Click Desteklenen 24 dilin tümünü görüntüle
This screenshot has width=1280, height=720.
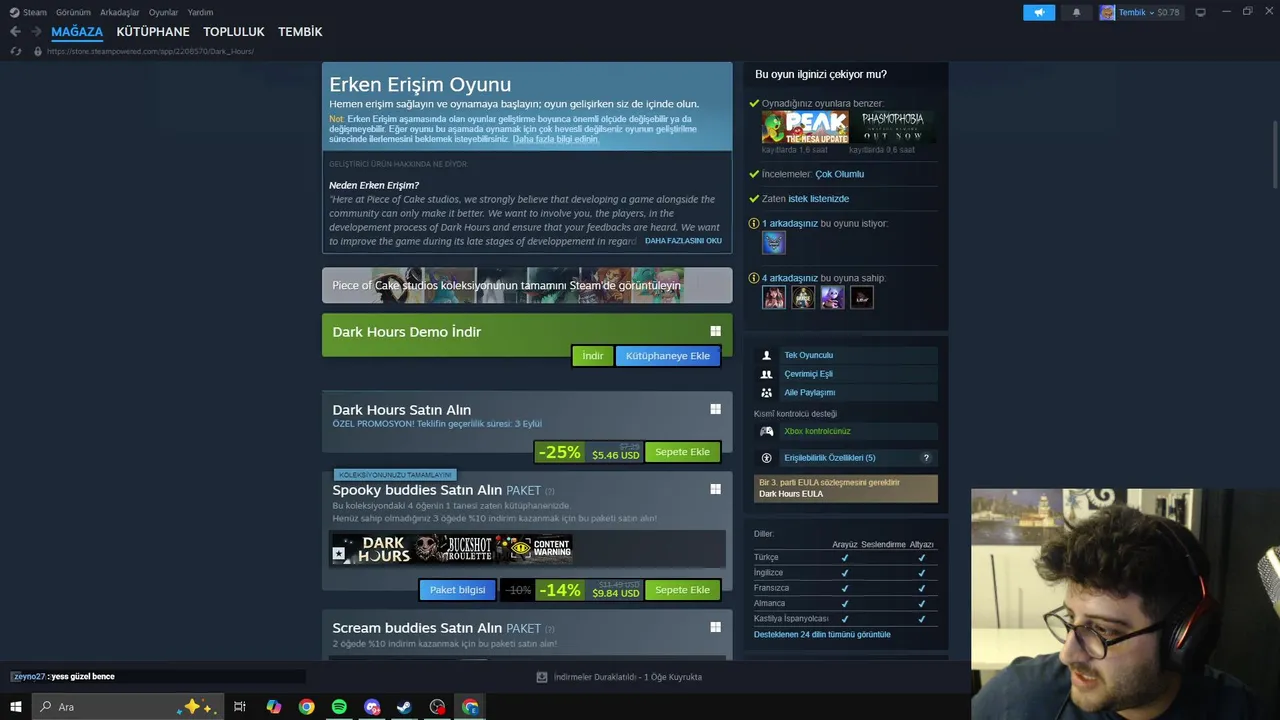822,635
